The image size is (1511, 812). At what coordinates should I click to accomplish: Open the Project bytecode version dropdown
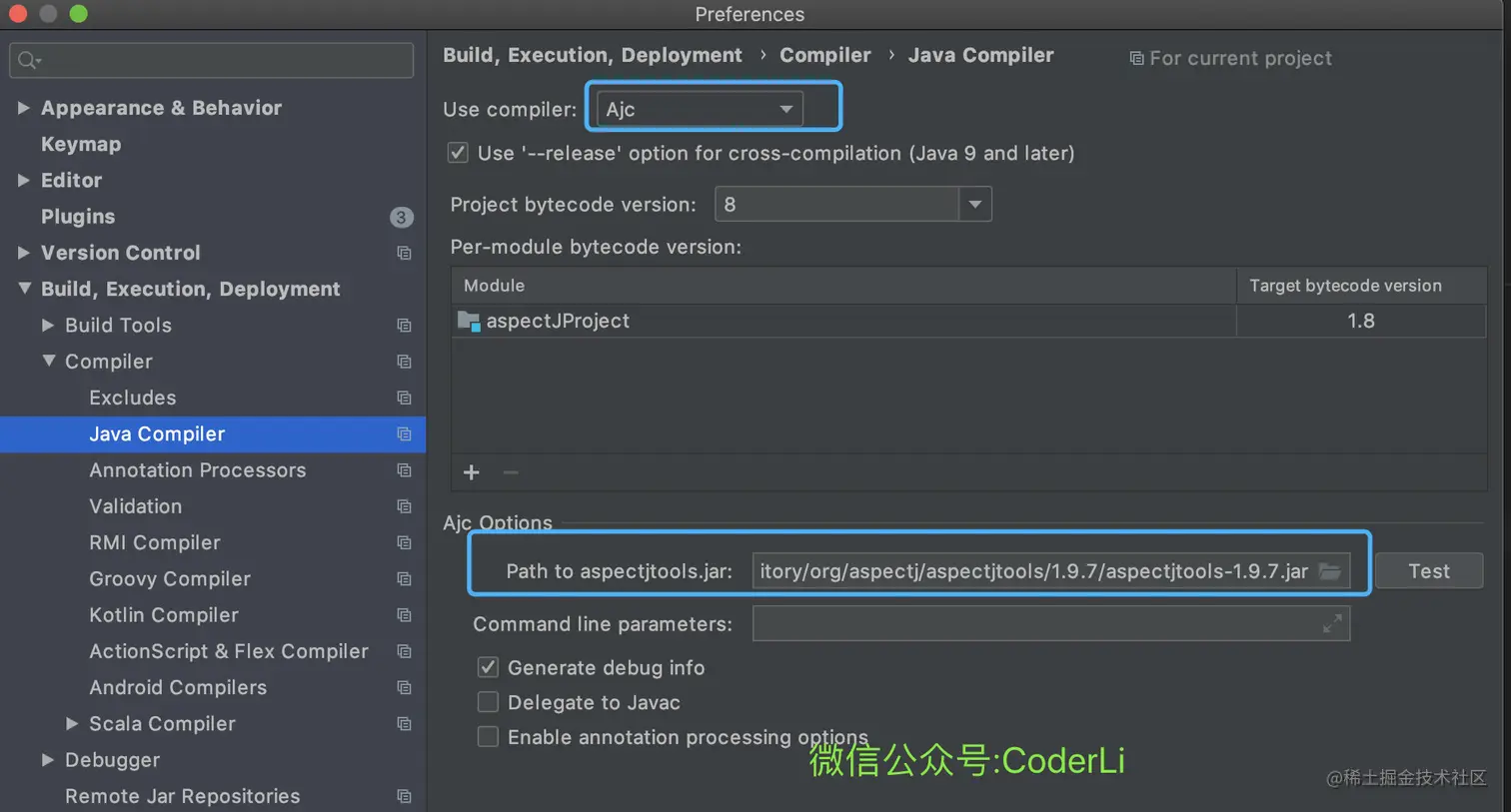[974, 204]
